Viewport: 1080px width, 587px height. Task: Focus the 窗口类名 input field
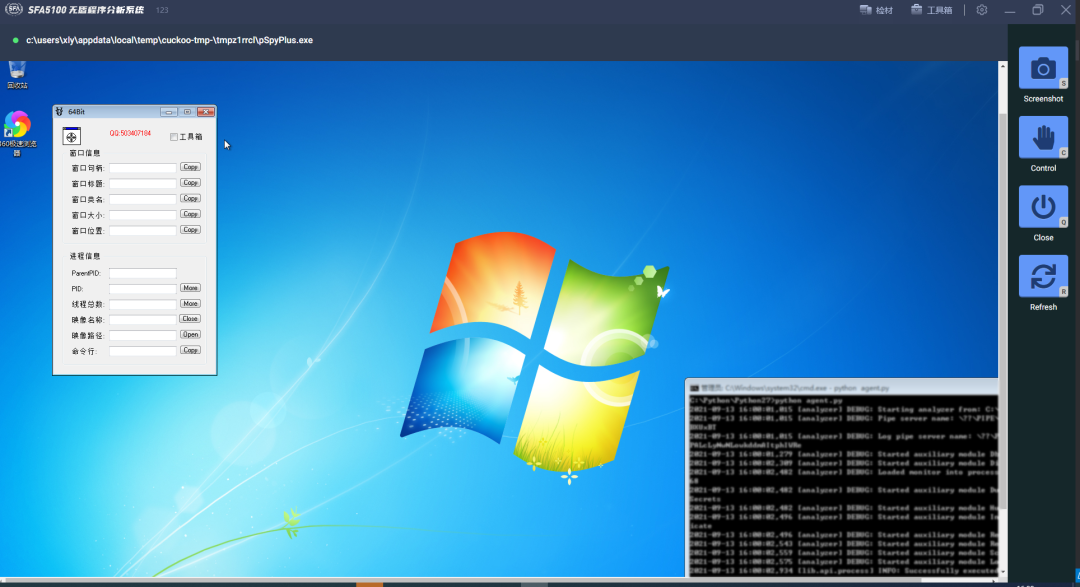[143, 199]
